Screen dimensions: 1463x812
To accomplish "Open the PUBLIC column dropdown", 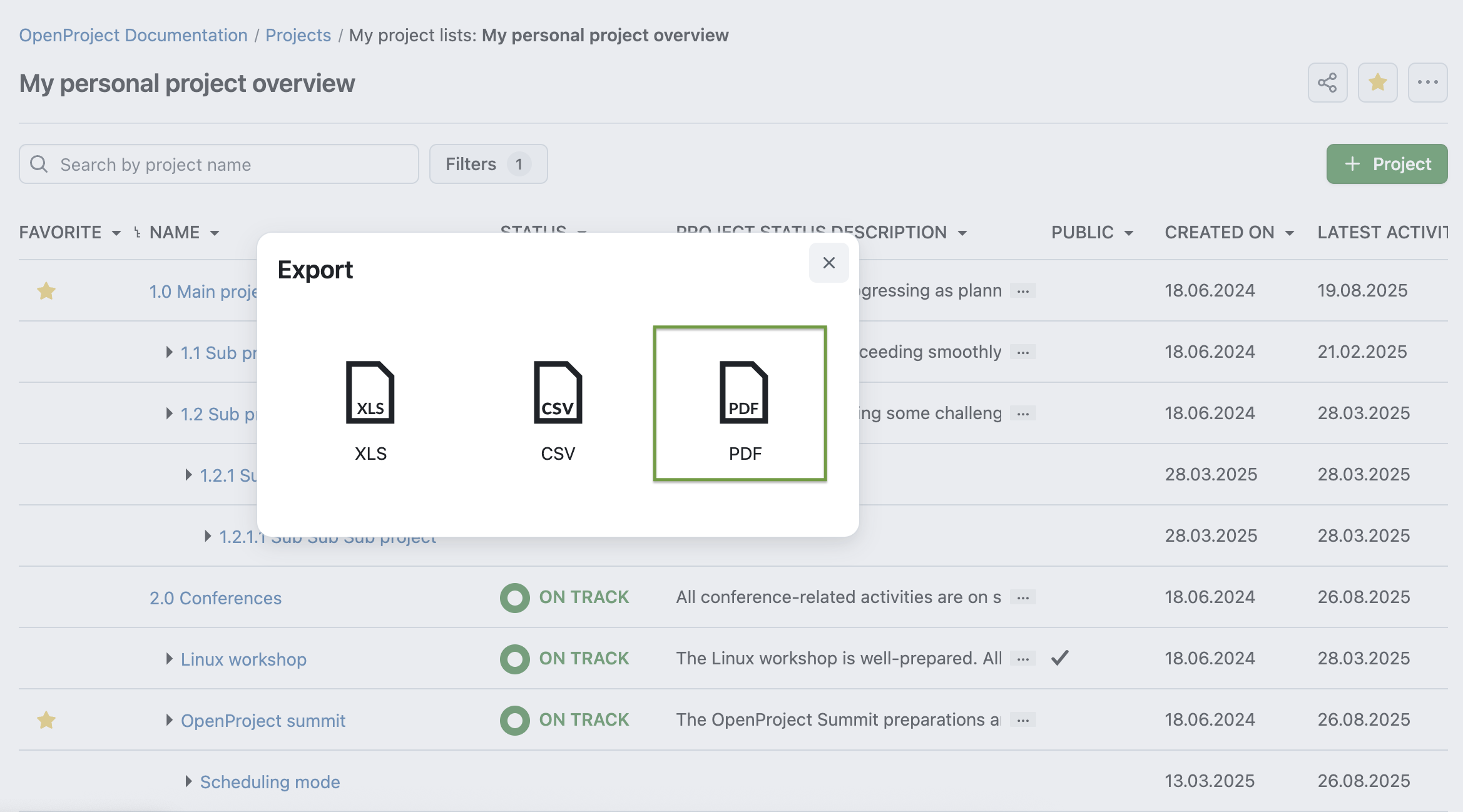I will coord(1128,232).
